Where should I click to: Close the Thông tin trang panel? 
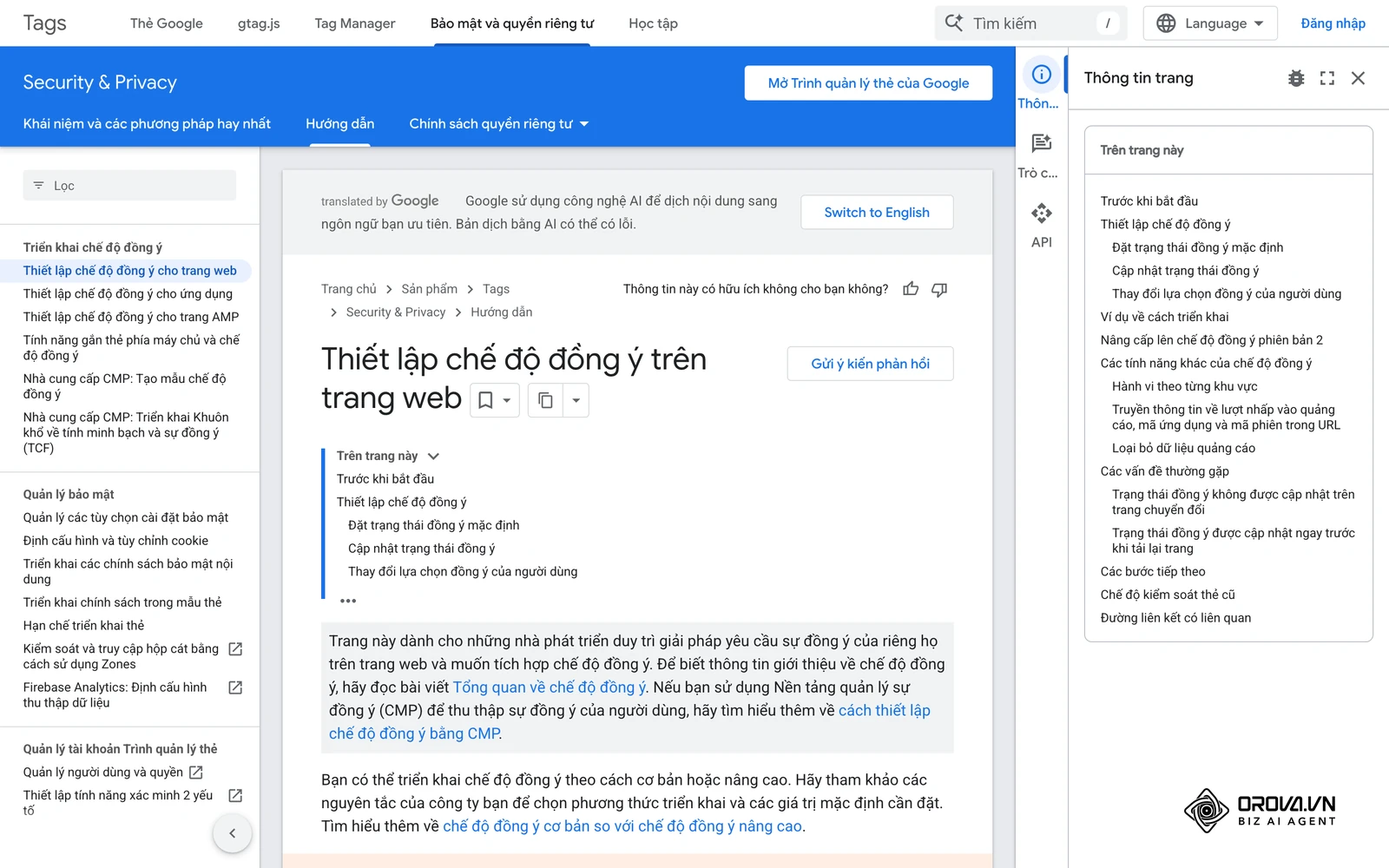1359,78
